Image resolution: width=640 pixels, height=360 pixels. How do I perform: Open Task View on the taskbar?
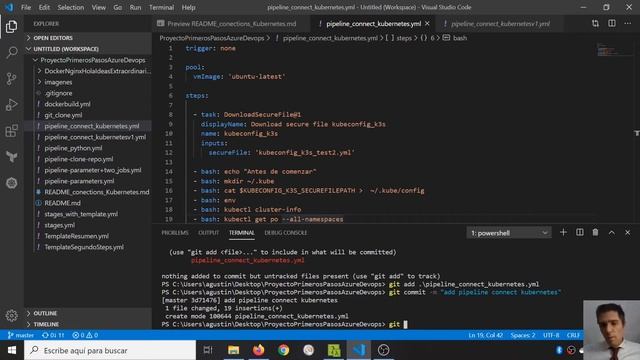pos(208,350)
